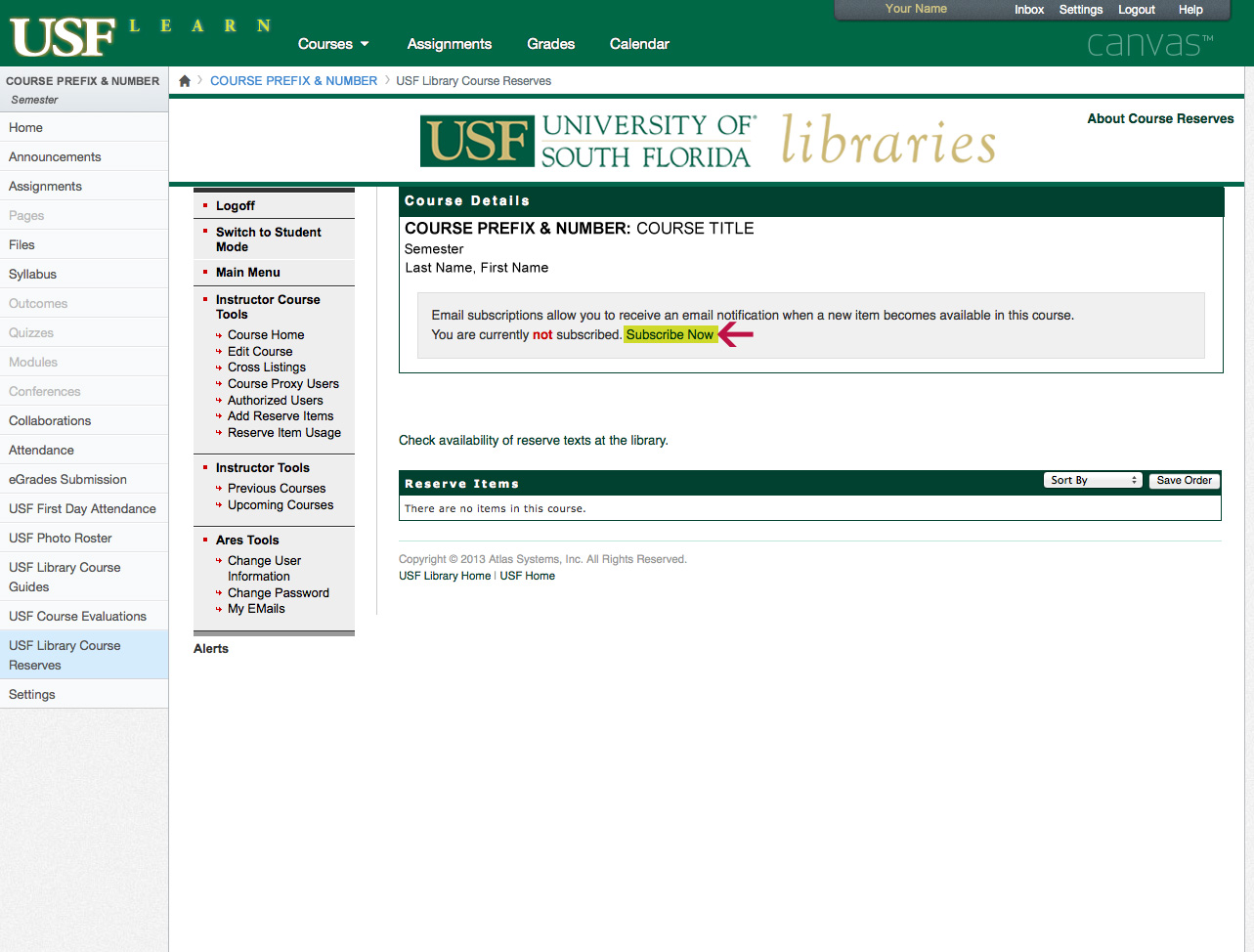The height and width of the screenshot is (952, 1254).
Task: Click the Save Order button
Action: 1184,480
